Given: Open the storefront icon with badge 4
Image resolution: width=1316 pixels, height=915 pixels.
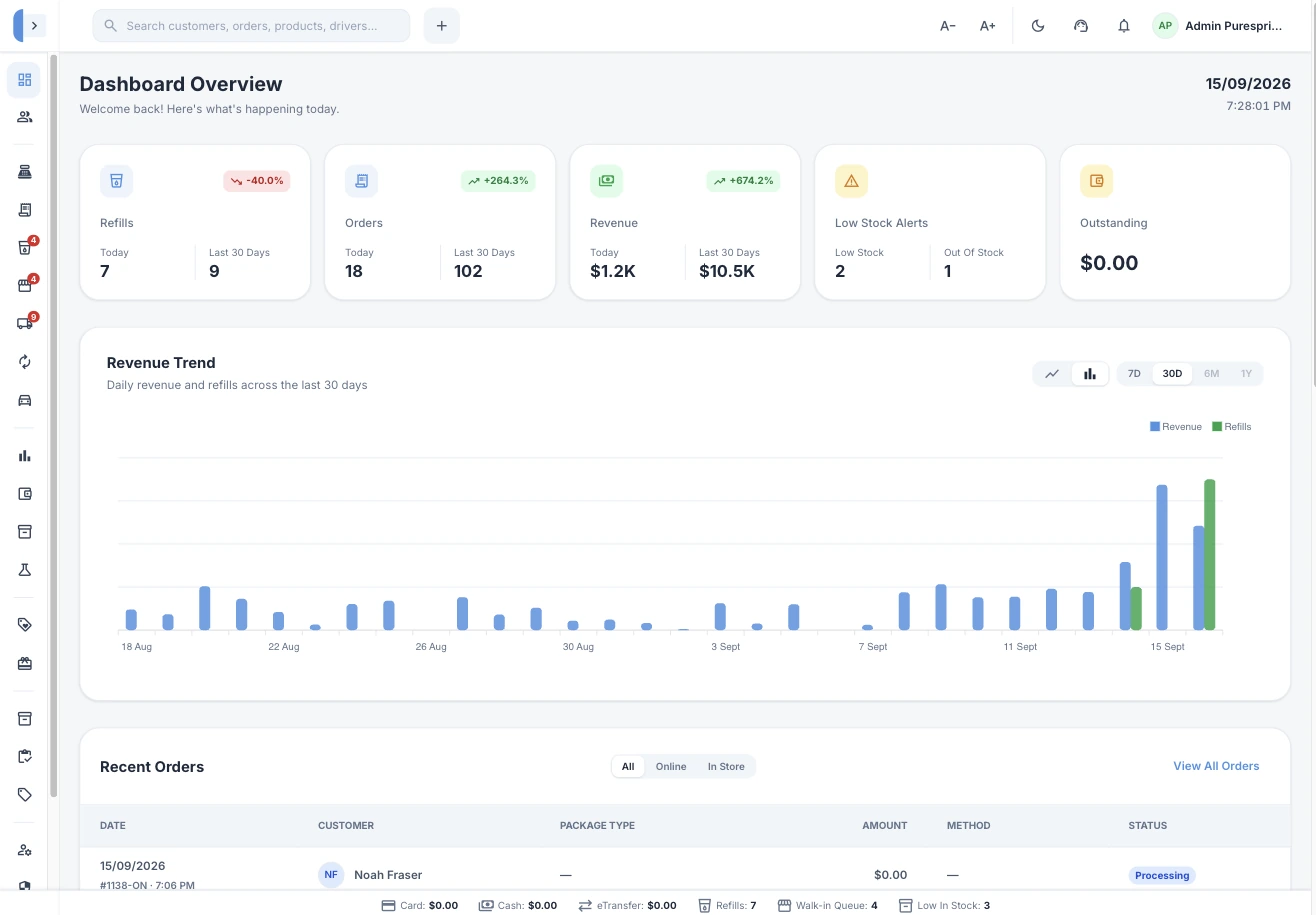Looking at the screenshot, I should (24, 286).
